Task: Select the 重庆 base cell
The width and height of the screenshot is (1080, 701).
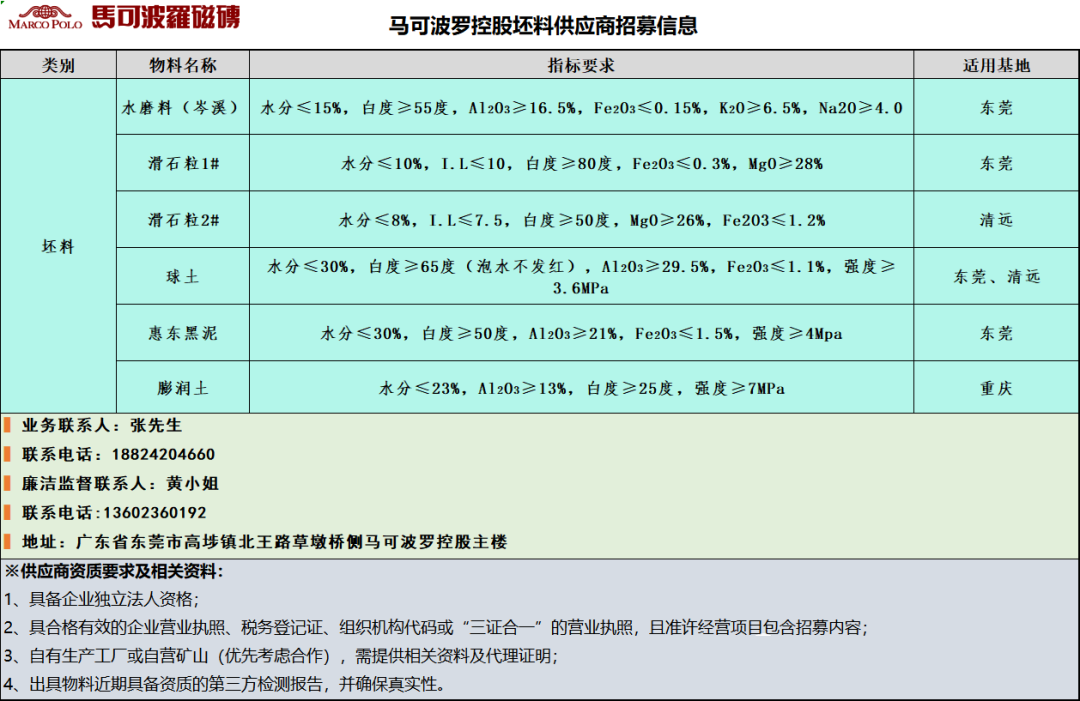Action: coord(996,388)
